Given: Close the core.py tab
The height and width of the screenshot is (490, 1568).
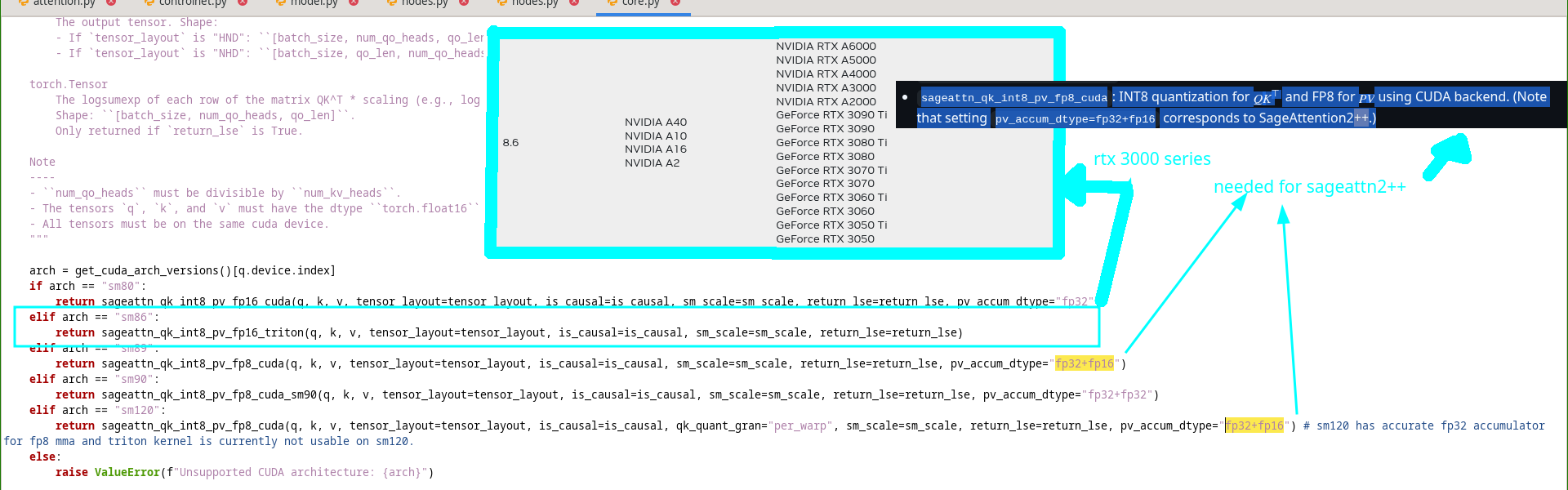Looking at the screenshot, I should pos(675,2).
